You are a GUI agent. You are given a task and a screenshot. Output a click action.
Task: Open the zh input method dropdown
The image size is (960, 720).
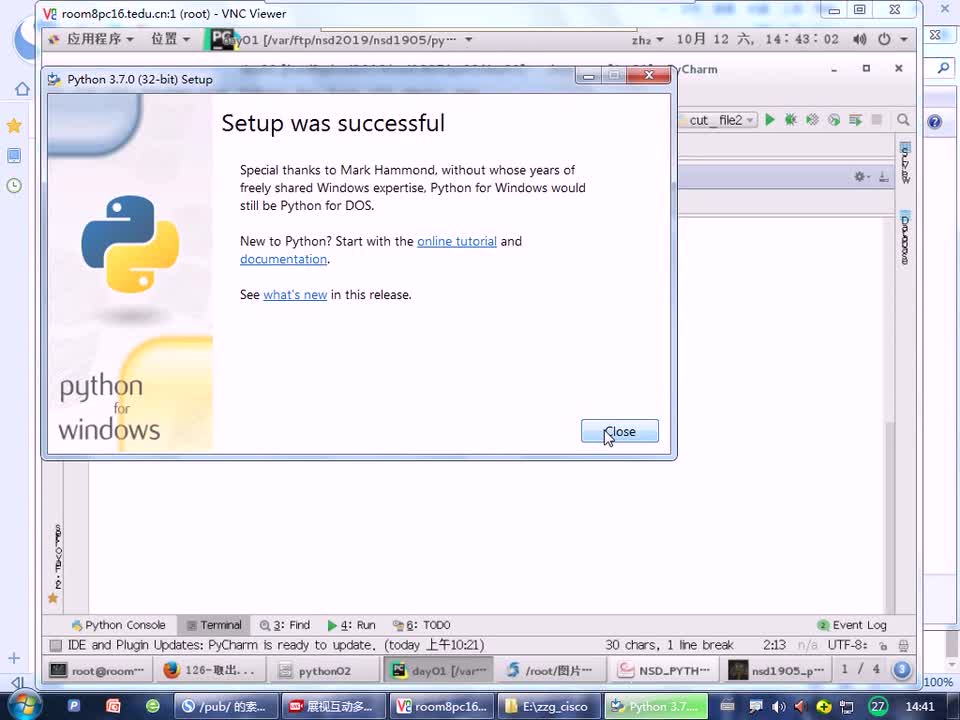coord(647,40)
